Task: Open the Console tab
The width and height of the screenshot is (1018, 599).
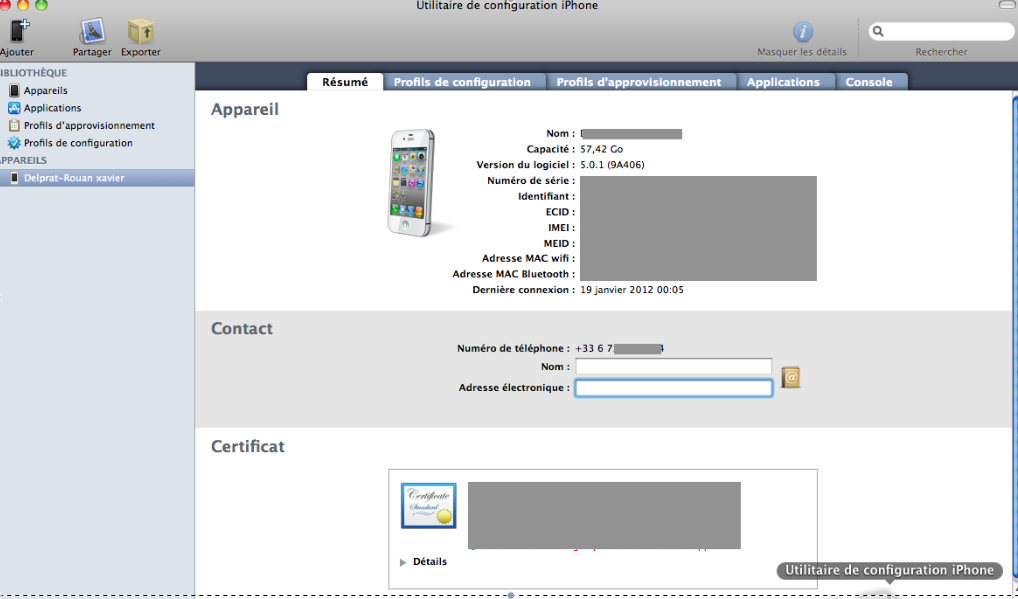Action: (x=869, y=82)
